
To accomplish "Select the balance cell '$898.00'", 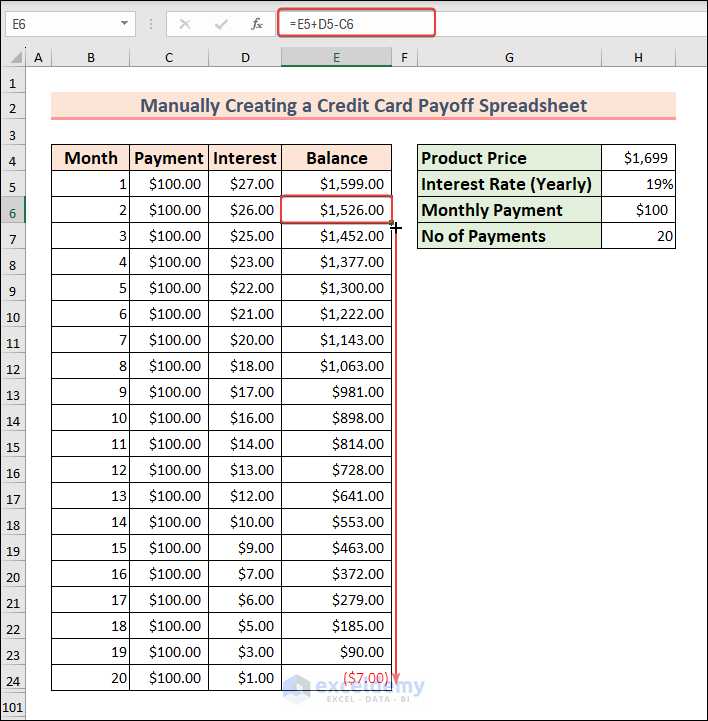I will click(337, 418).
